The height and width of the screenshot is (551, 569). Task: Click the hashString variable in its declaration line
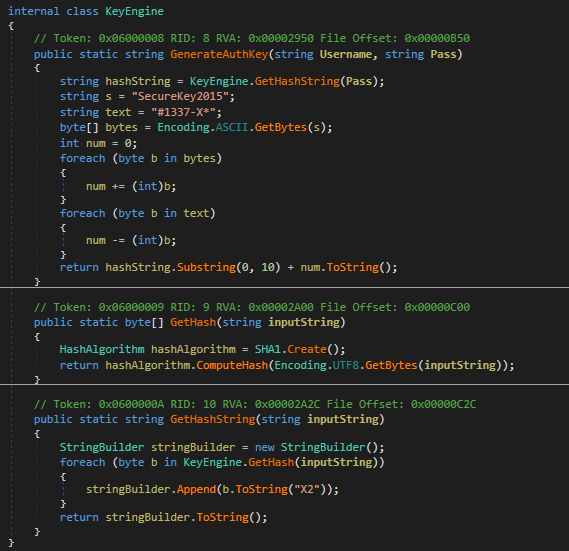pyautogui.click(x=138, y=81)
